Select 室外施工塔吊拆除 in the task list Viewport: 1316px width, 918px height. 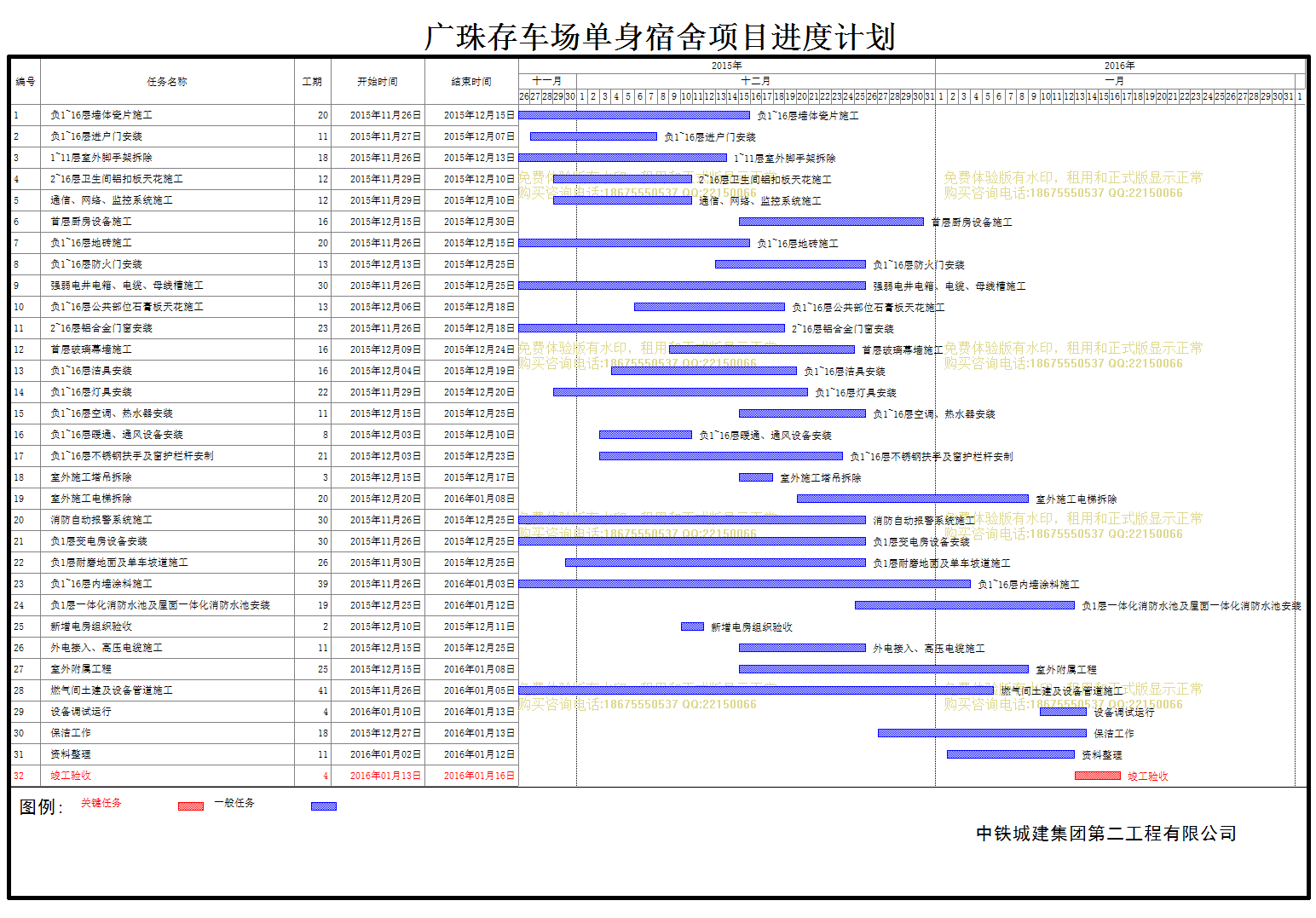click(91, 477)
